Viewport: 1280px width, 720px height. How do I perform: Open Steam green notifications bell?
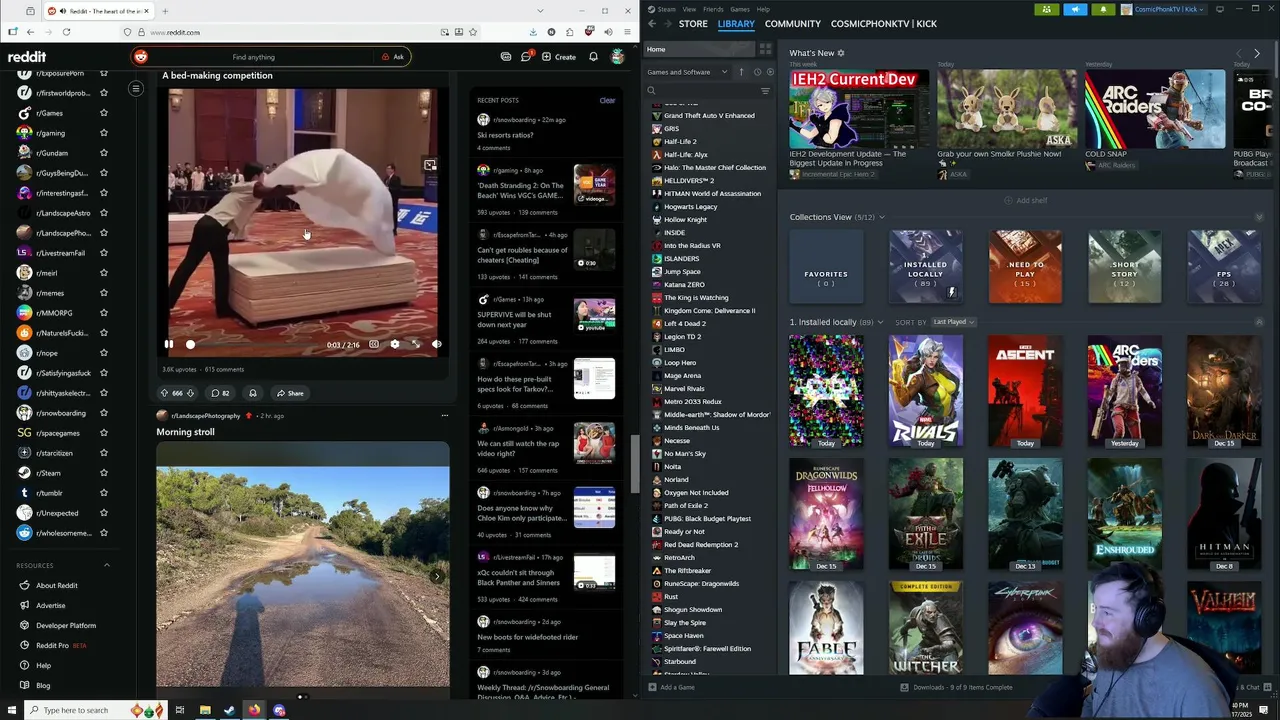pyautogui.click(x=1103, y=9)
